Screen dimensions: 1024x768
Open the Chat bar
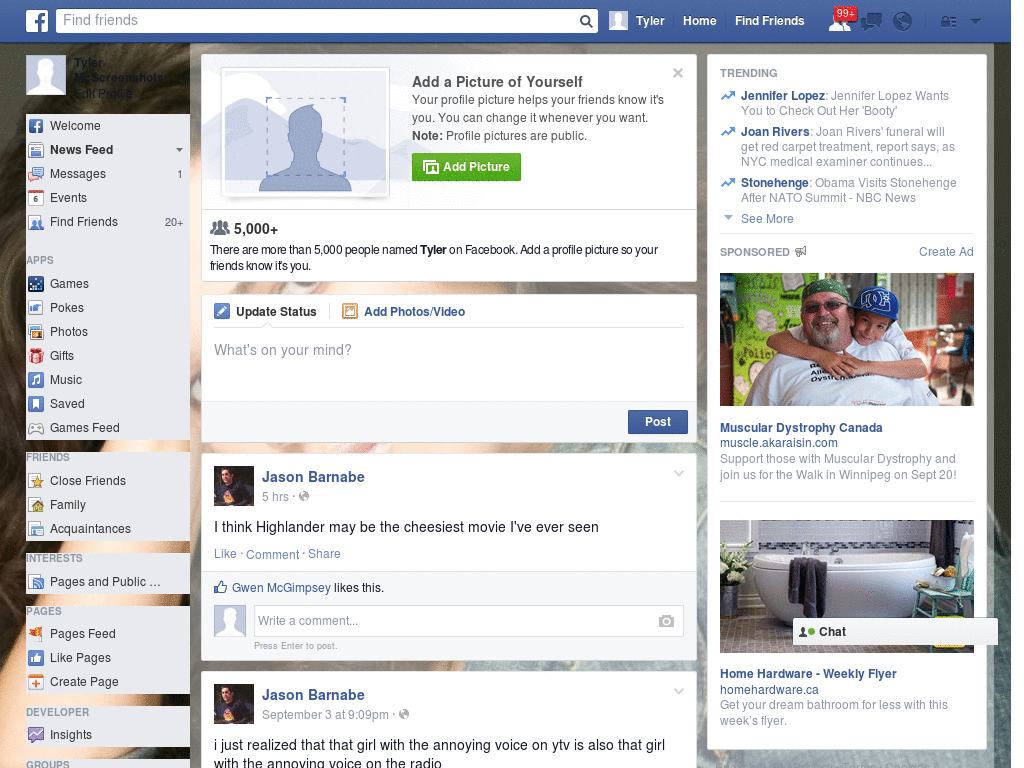pyautogui.click(x=895, y=632)
